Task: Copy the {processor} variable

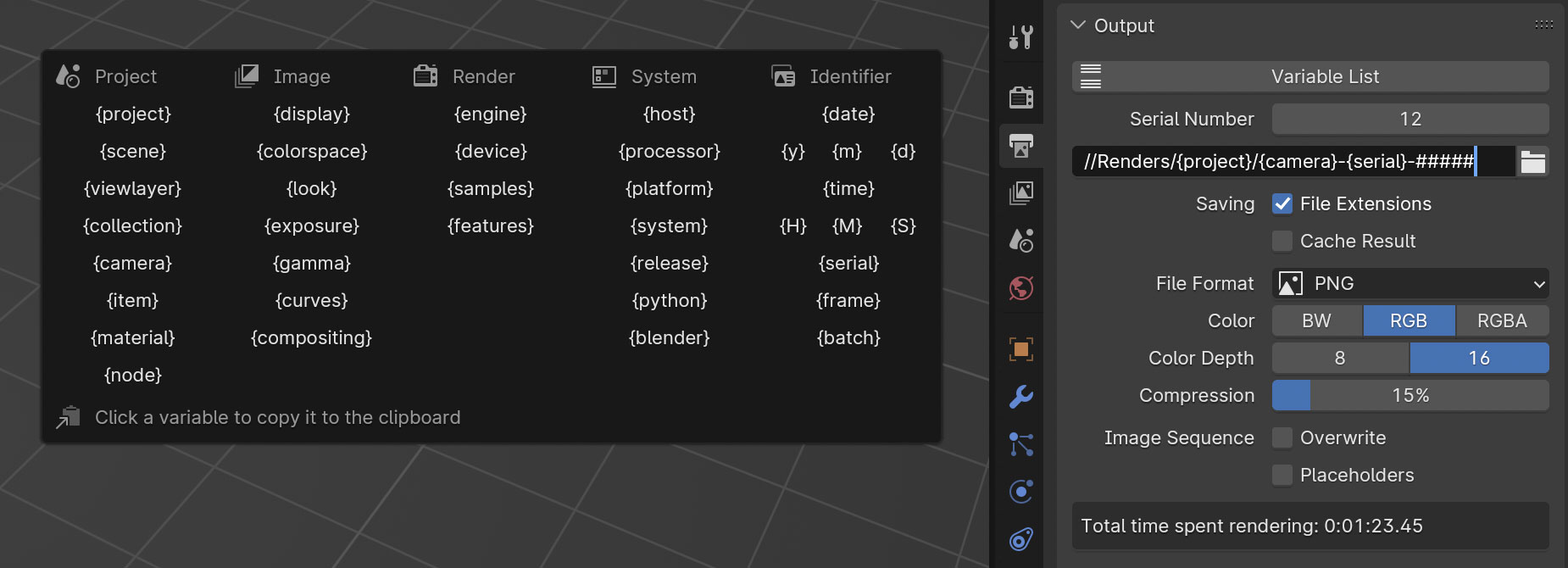Action: (x=670, y=151)
